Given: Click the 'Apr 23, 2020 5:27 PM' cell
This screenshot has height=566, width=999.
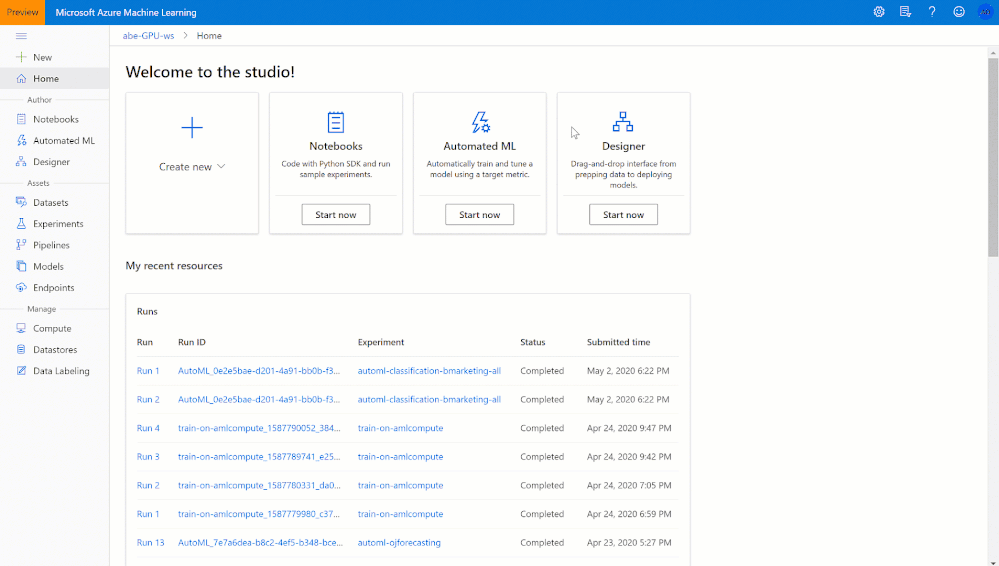Looking at the screenshot, I should click(629, 542).
